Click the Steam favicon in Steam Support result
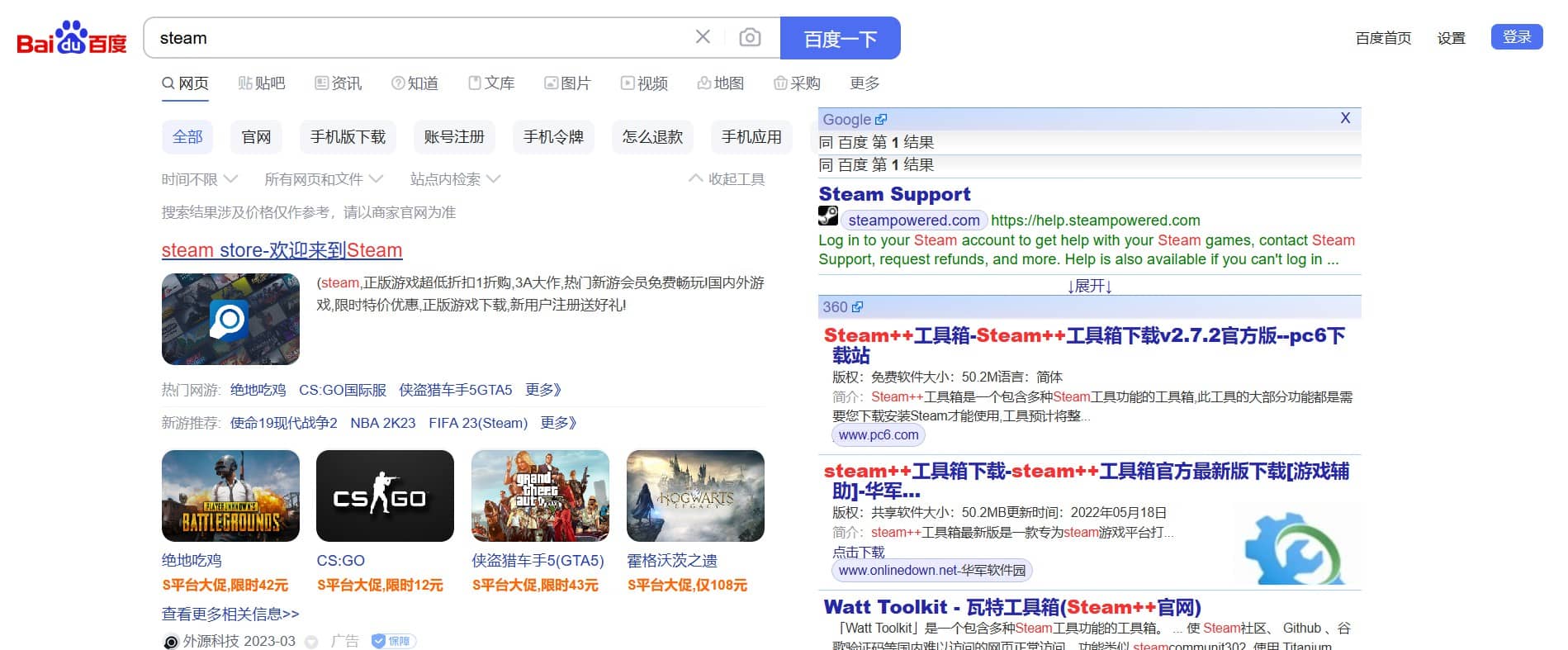1568x650 pixels. point(827,216)
